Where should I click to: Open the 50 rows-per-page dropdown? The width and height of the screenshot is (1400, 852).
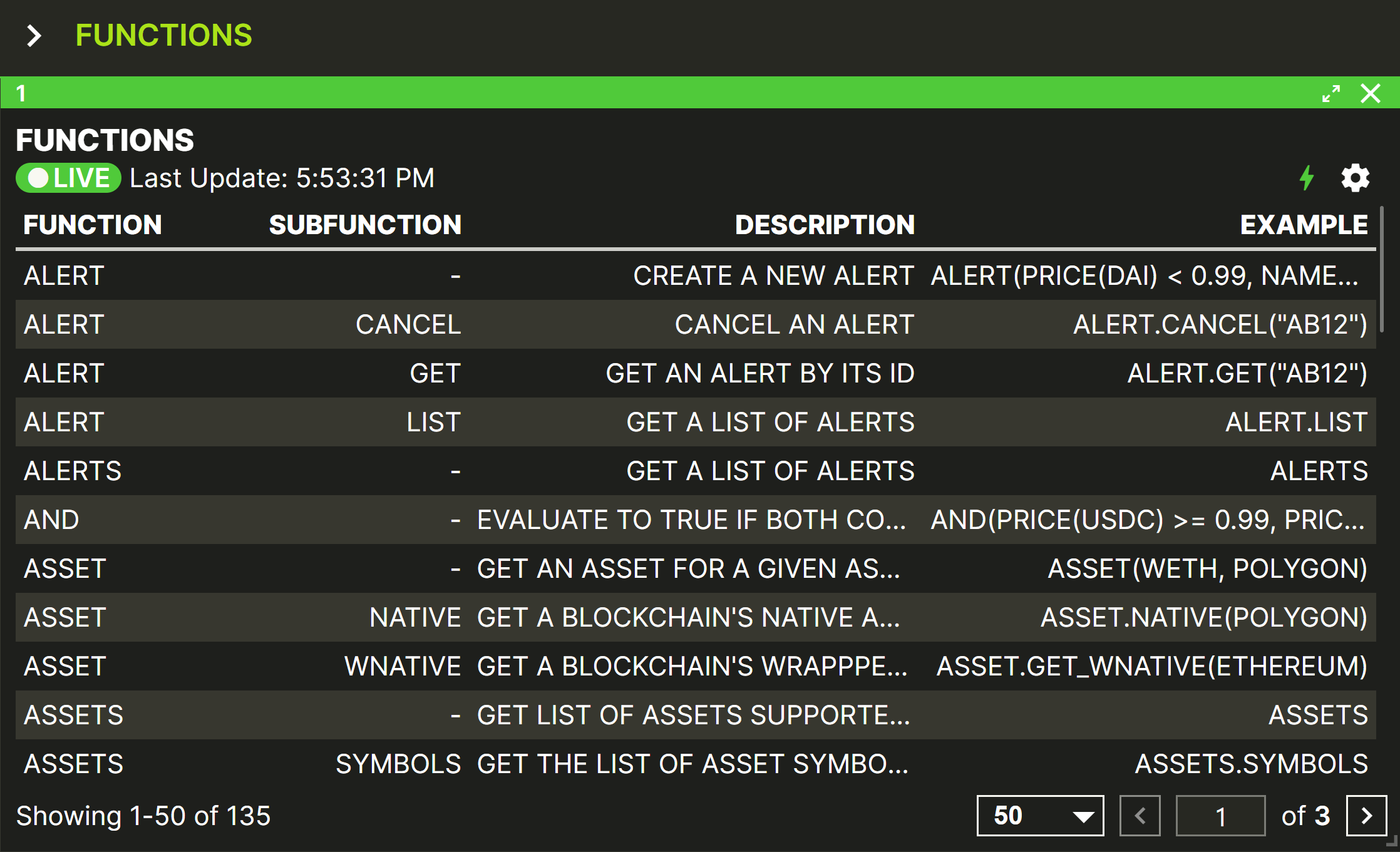pos(1040,816)
